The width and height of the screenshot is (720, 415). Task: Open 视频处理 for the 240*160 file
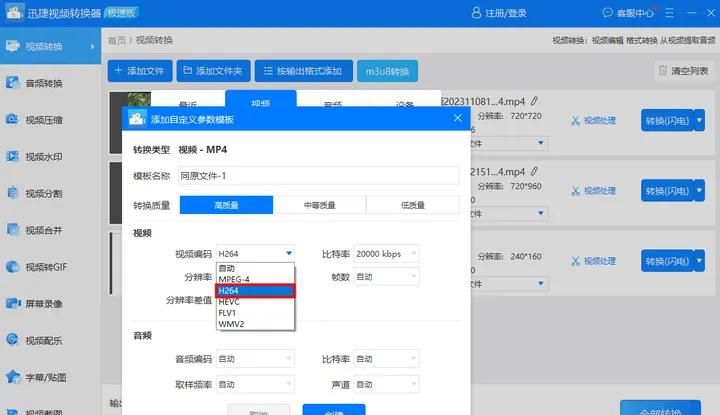[593, 261]
